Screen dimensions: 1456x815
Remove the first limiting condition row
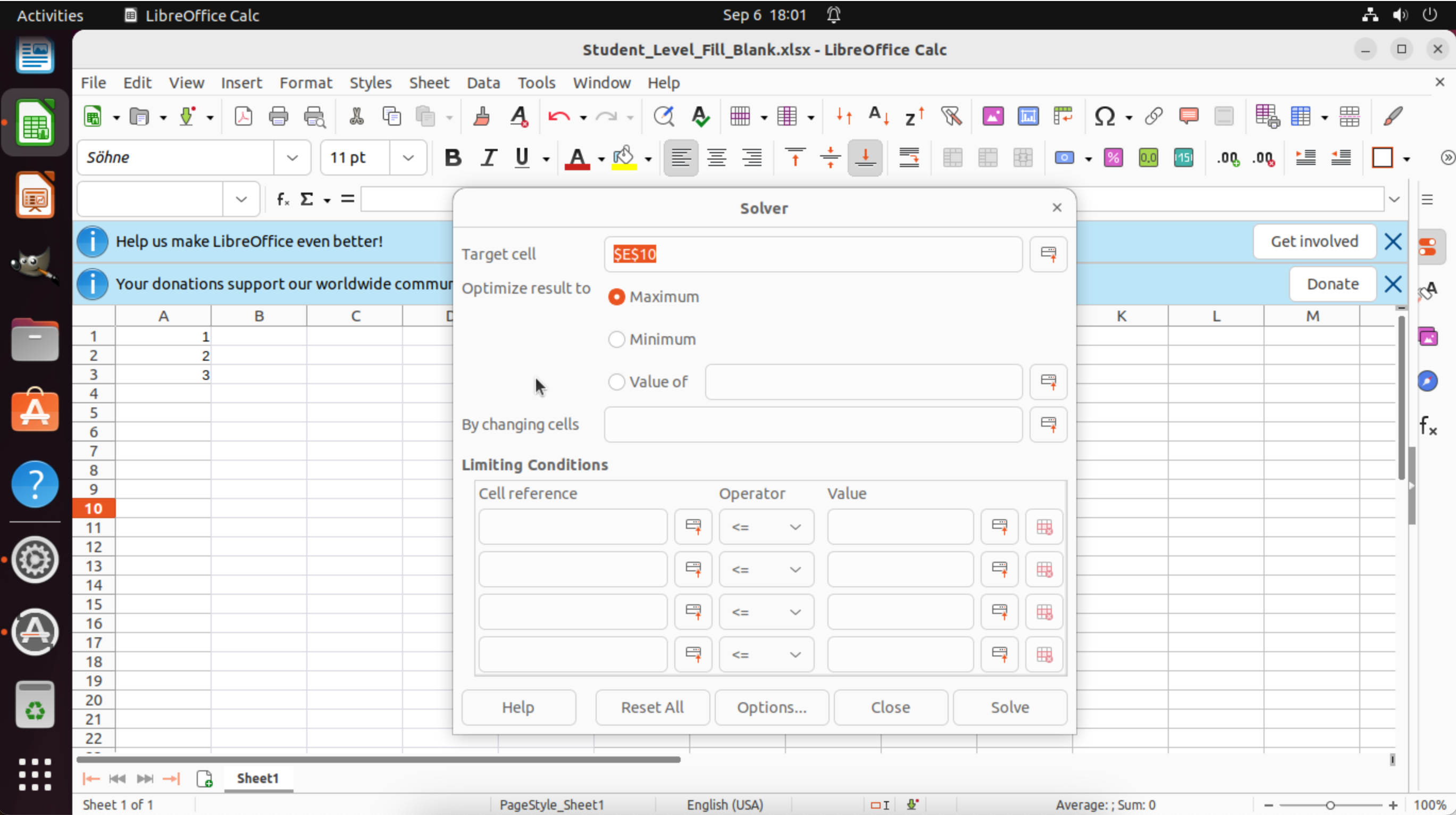(1044, 527)
